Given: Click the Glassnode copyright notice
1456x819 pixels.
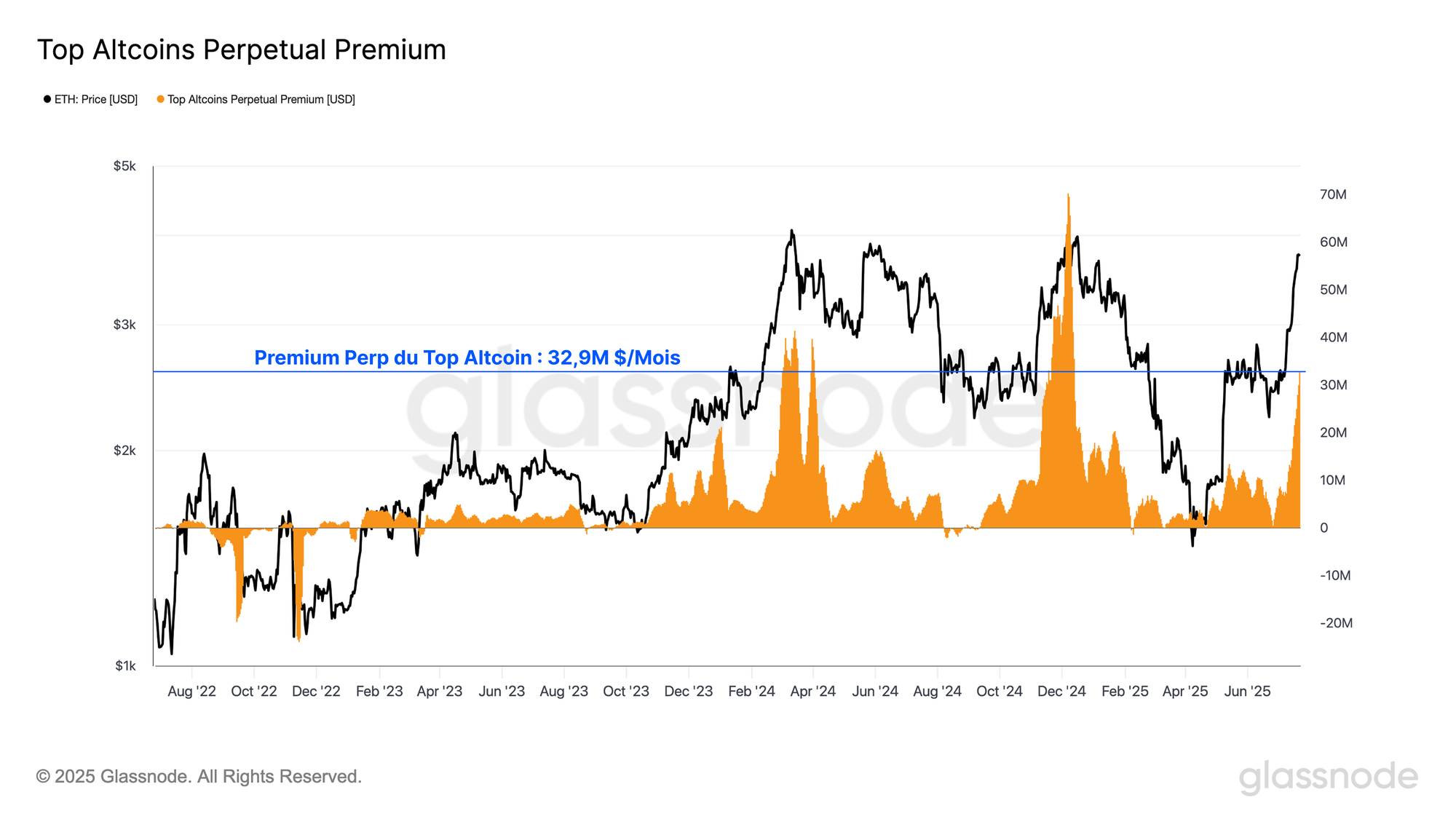Looking at the screenshot, I should click(x=199, y=777).
